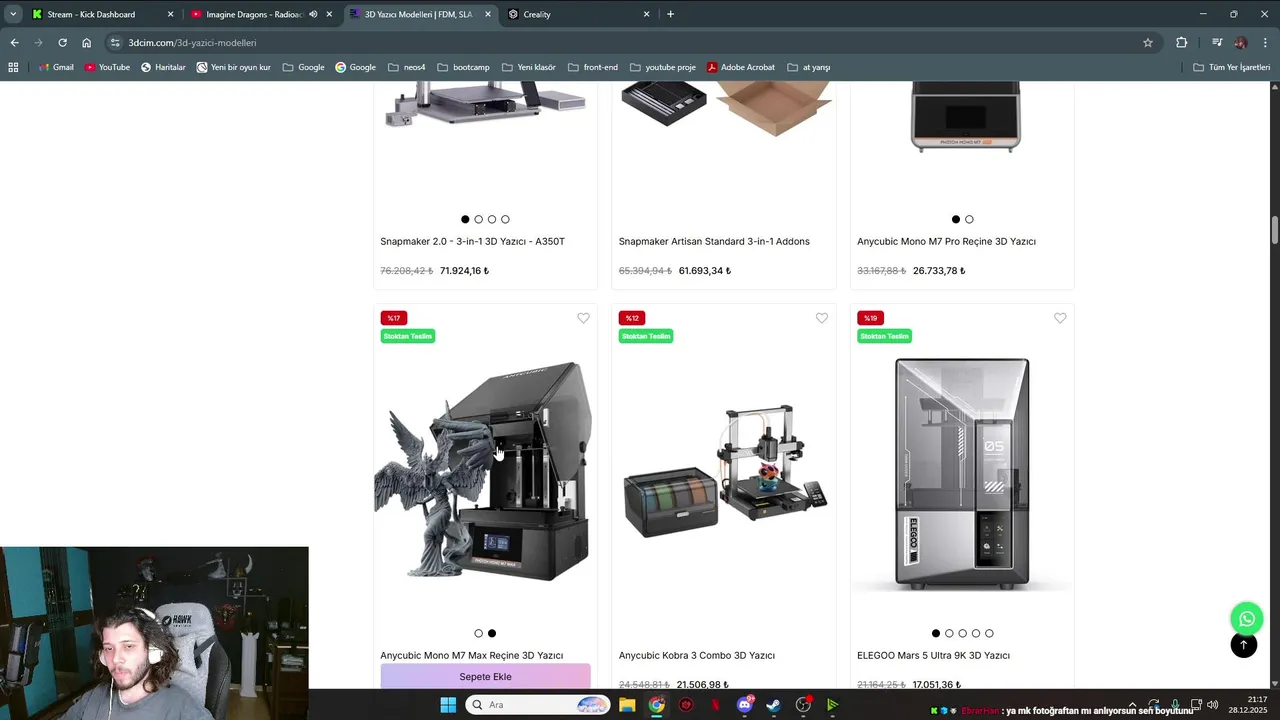The height and width of the screenshot is (720, 1280).
Task: Open the Windows Start menu
Action: pyautogui.click(x=448, y=705)
